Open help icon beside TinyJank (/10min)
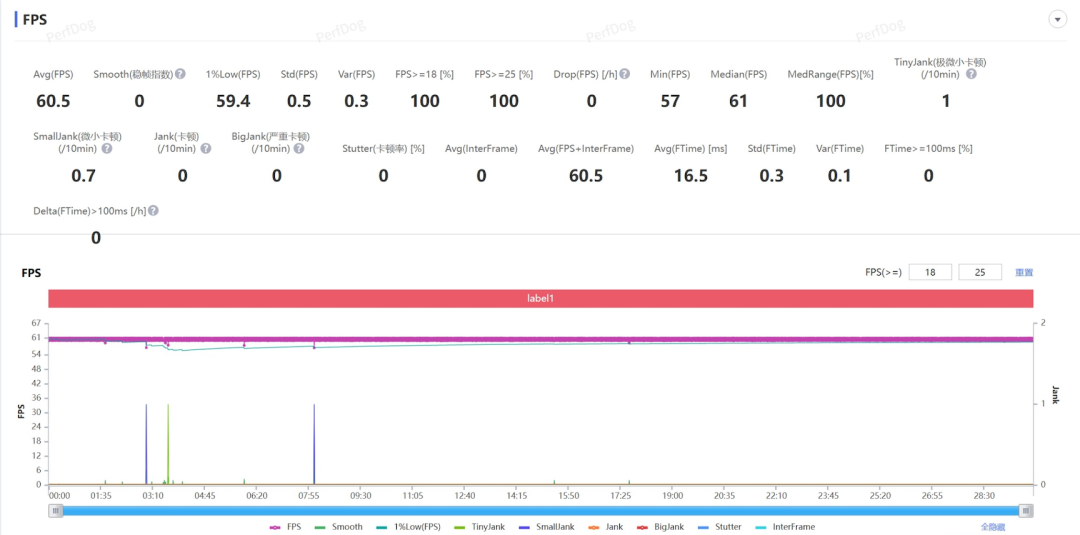This screenshot has width=1080, height=535. tap(971, 74)
